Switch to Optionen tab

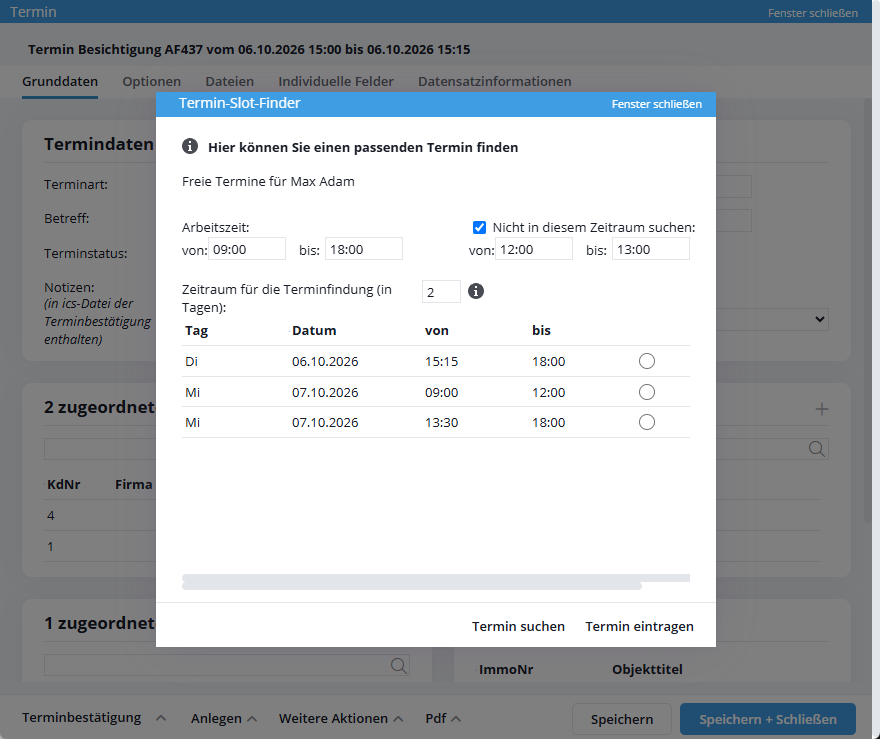[152, 81]
